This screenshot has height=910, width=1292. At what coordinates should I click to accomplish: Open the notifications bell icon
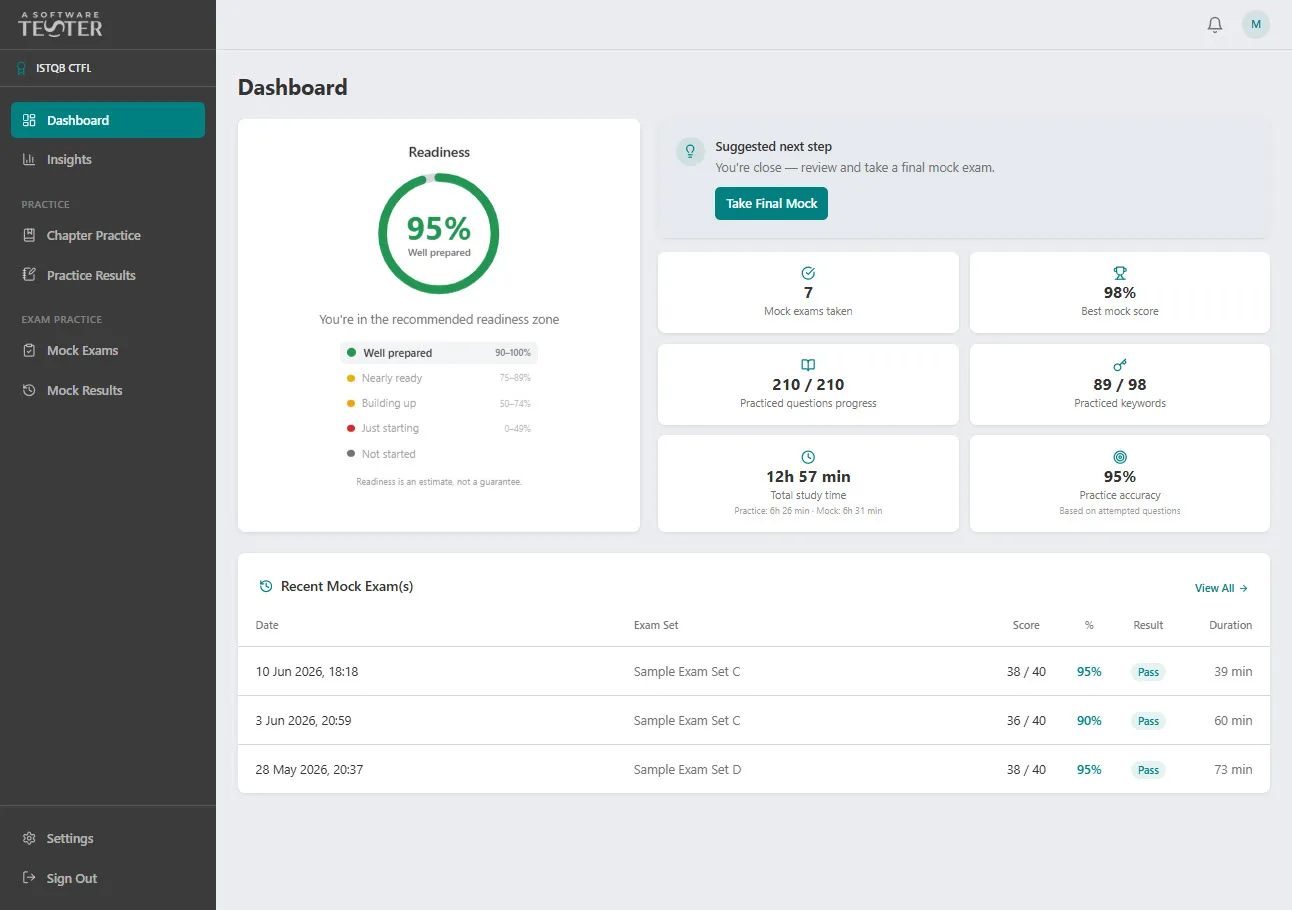point(1215,24)
